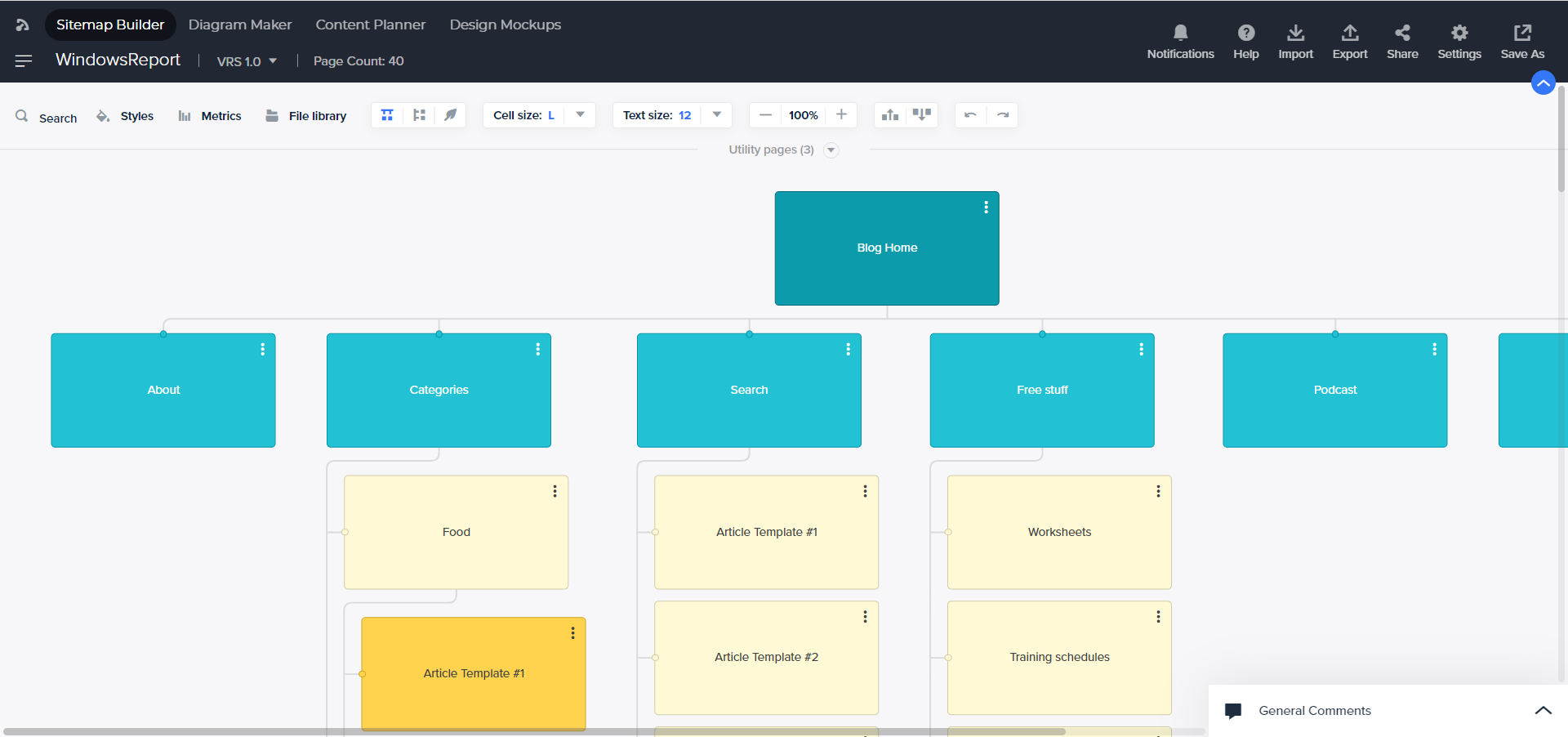Viewport: 1568px width, 737px height.
Task: Open the Help question mark
Action: coord(1245,42)
